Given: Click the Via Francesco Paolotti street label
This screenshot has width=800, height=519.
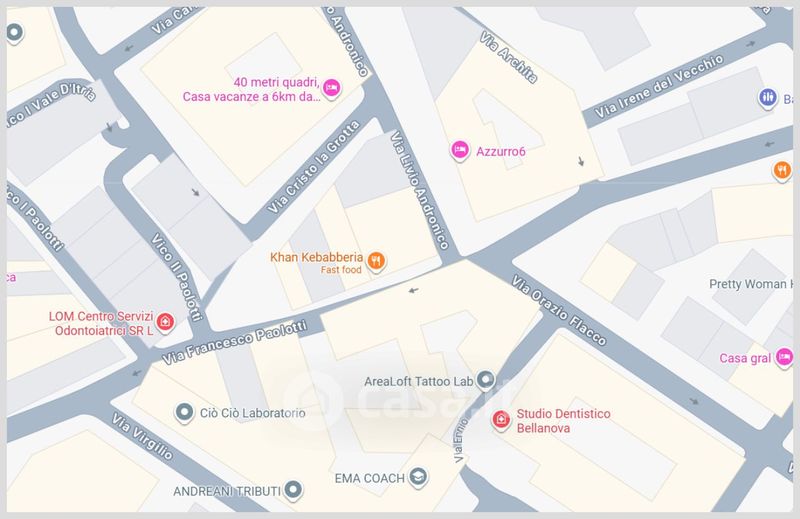Looking at the screenshot, I should 235,342.
